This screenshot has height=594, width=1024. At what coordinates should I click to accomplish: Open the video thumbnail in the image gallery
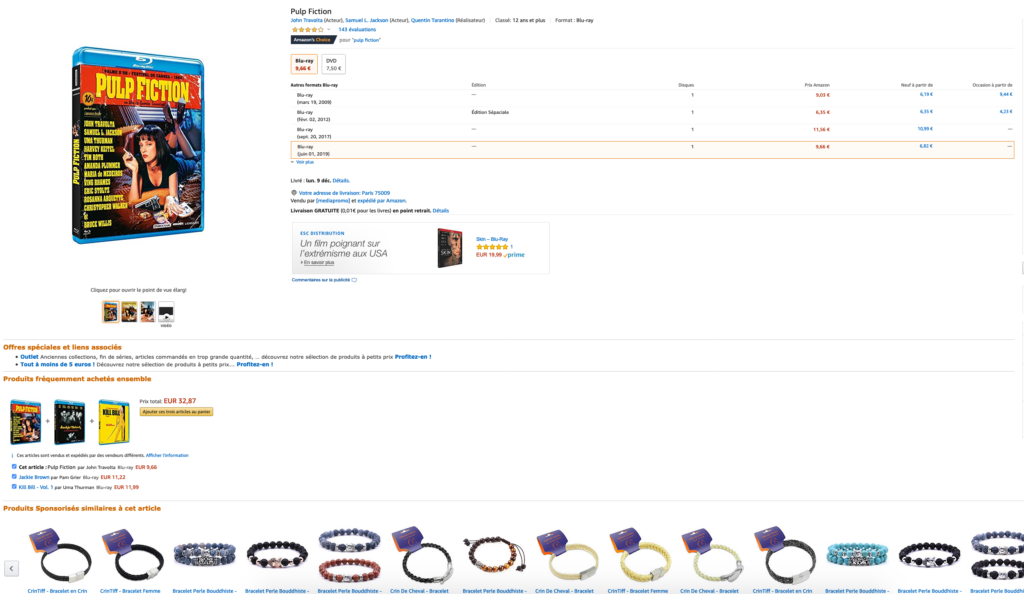(x=166, y=313)
